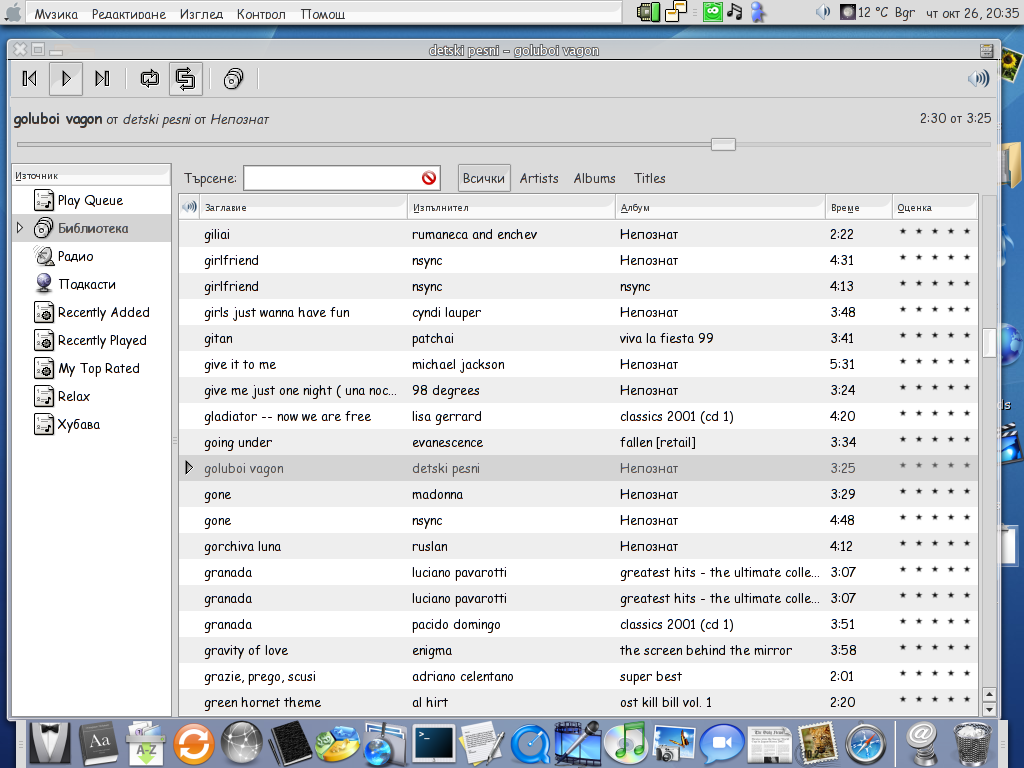The image size is (1024, 768).
Task: Open the clock showing 20:35
Action: [972, 13]
